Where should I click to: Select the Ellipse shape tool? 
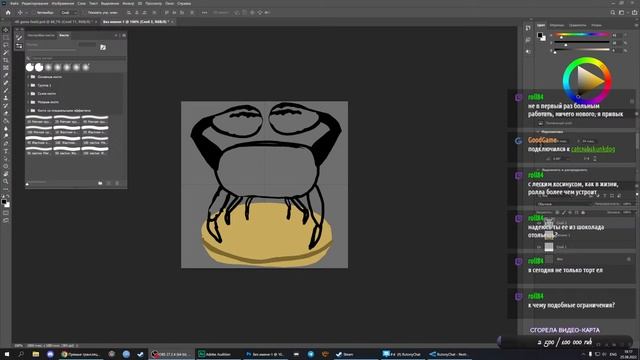coord(6,166)
